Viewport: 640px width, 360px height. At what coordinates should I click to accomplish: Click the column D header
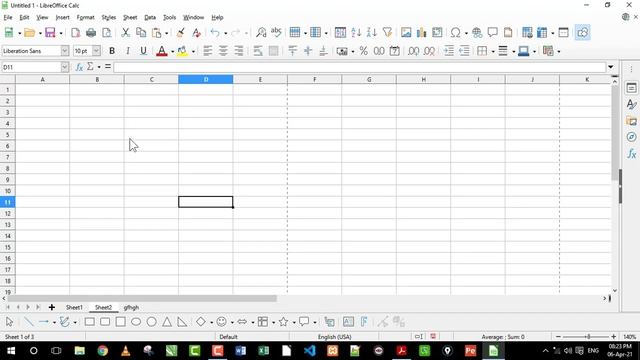(206, 80)
